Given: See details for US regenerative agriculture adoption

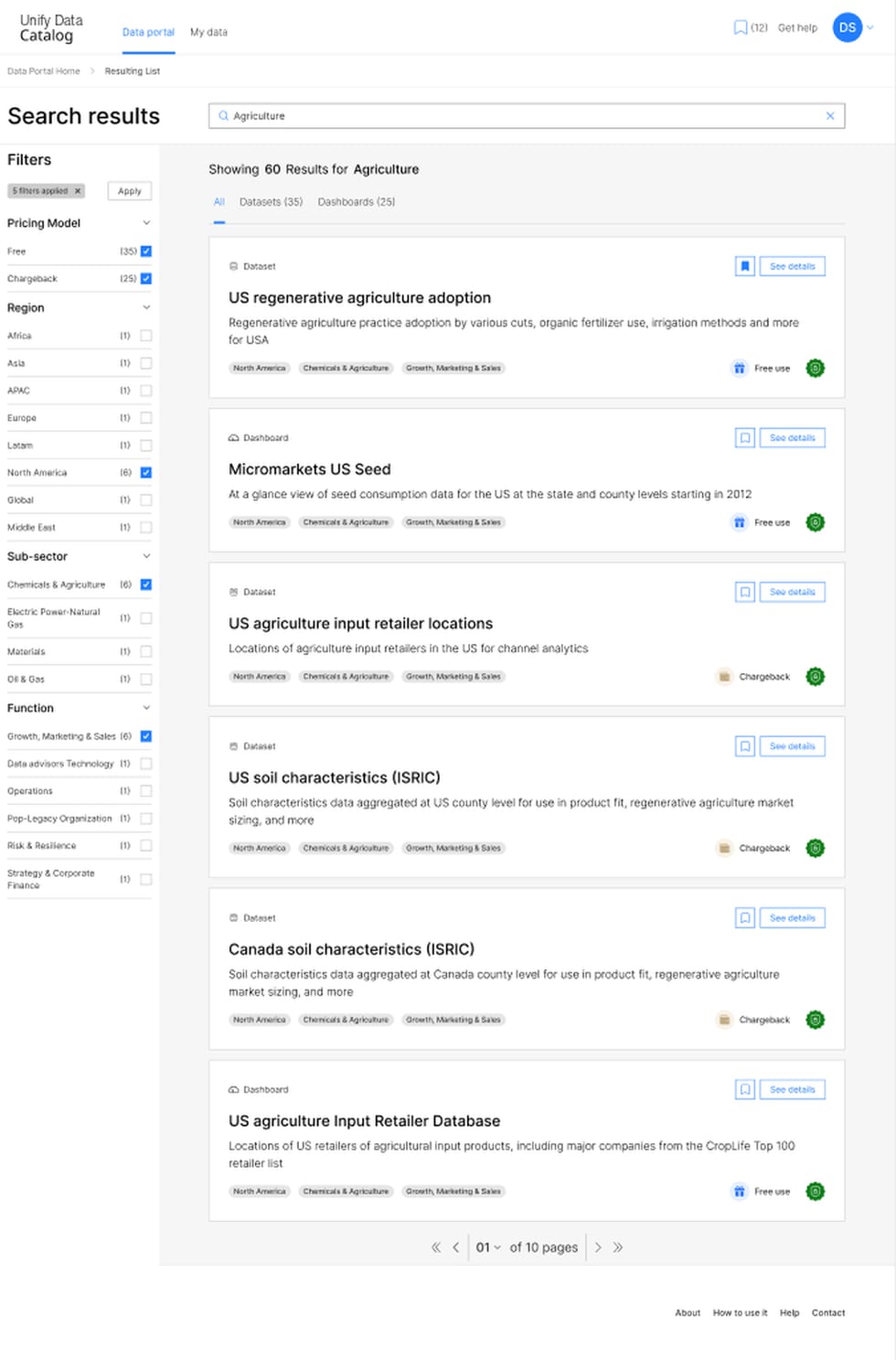Looking at the screenshot, I should [792, 266].
